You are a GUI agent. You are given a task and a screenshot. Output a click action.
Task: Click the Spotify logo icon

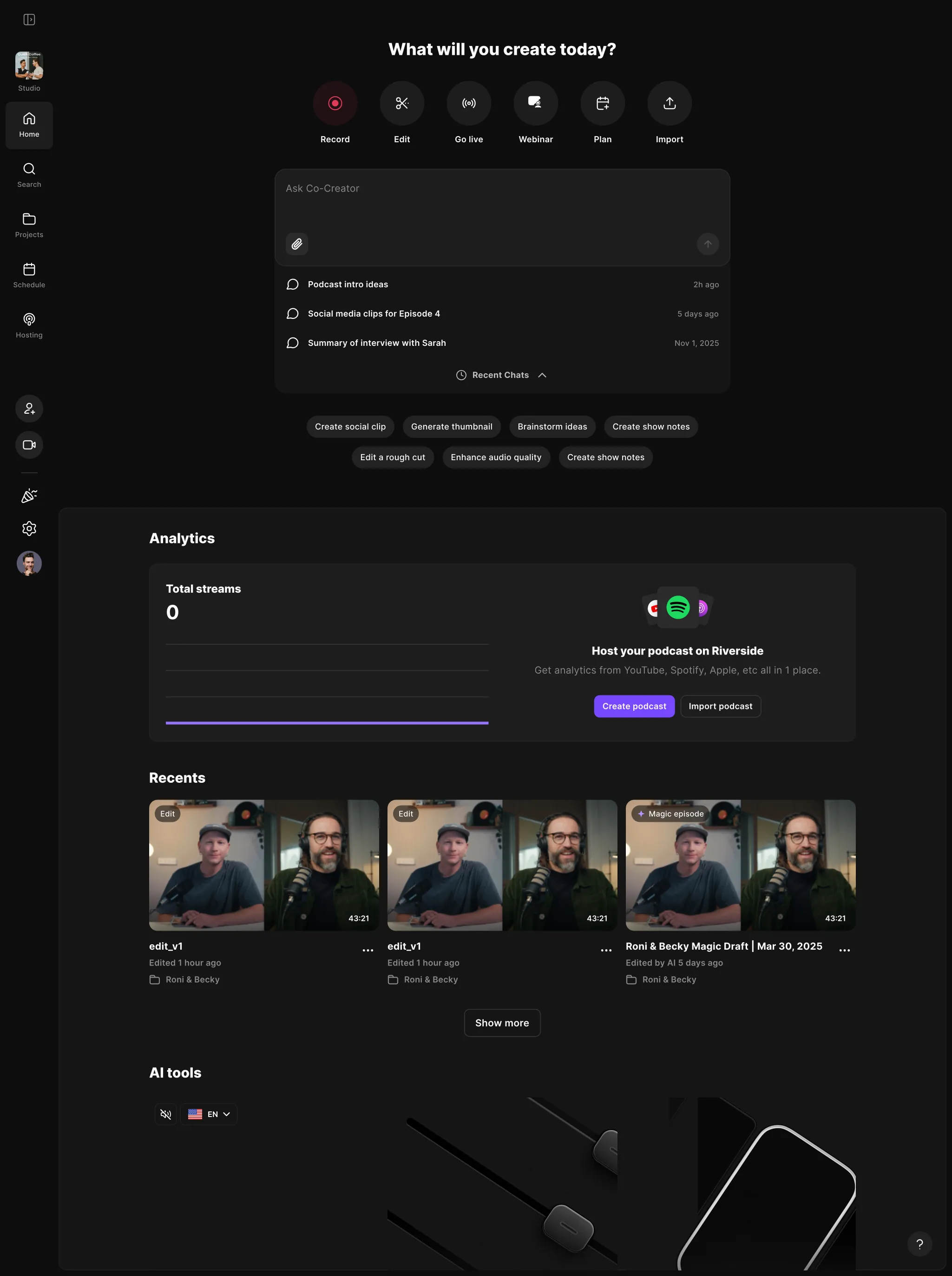678,607
